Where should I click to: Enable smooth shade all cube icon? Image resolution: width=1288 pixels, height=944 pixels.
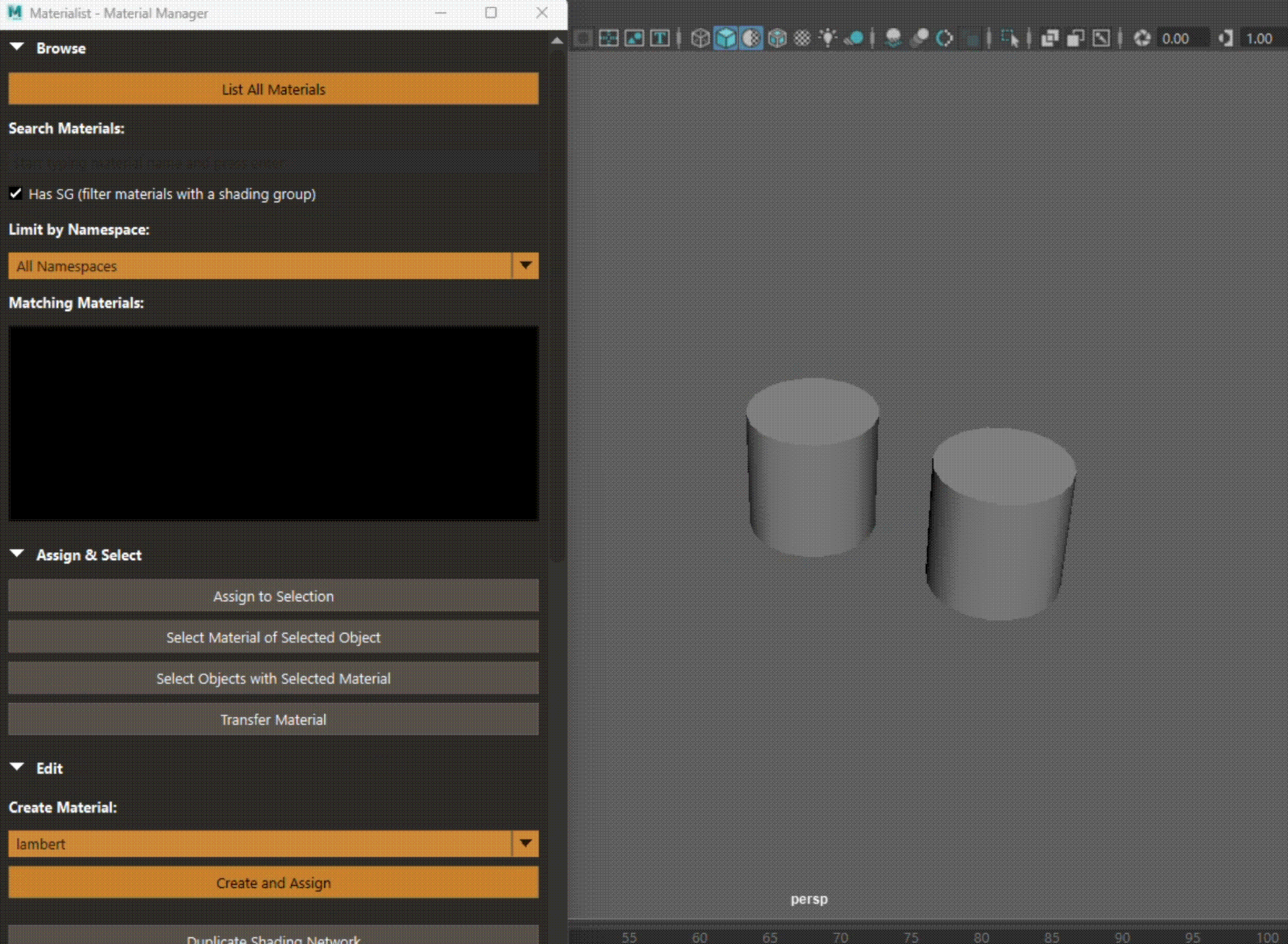tap(726, 38)
